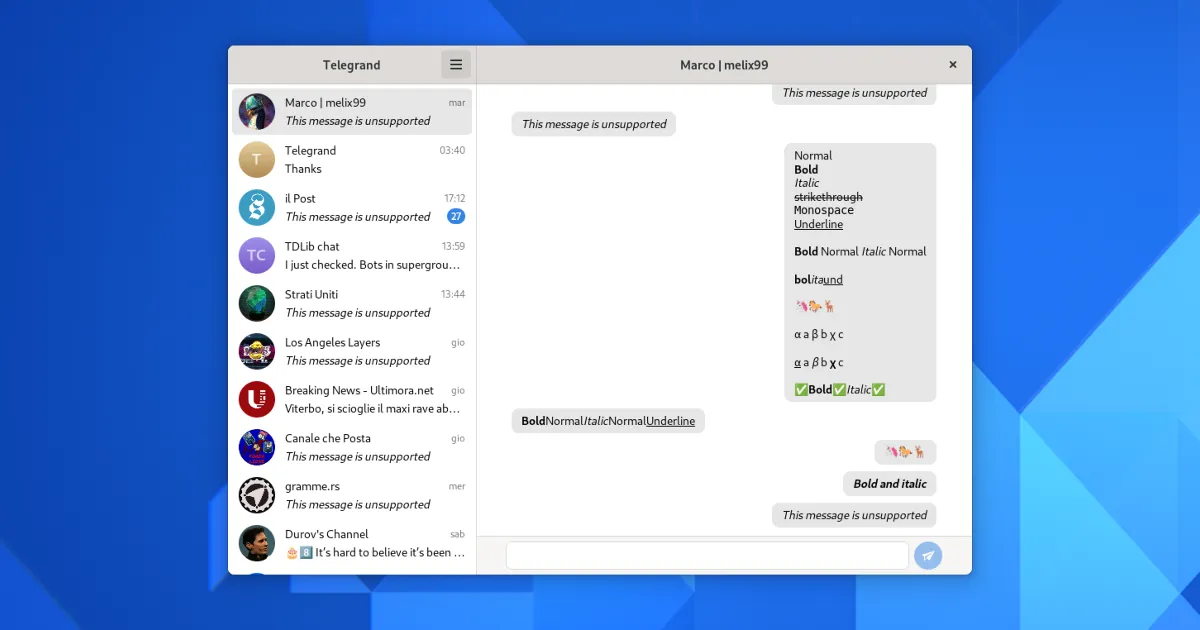The height and width of the screenshot is (630, 1200).
Task: Close the Telegrand window
Action: 952,65
